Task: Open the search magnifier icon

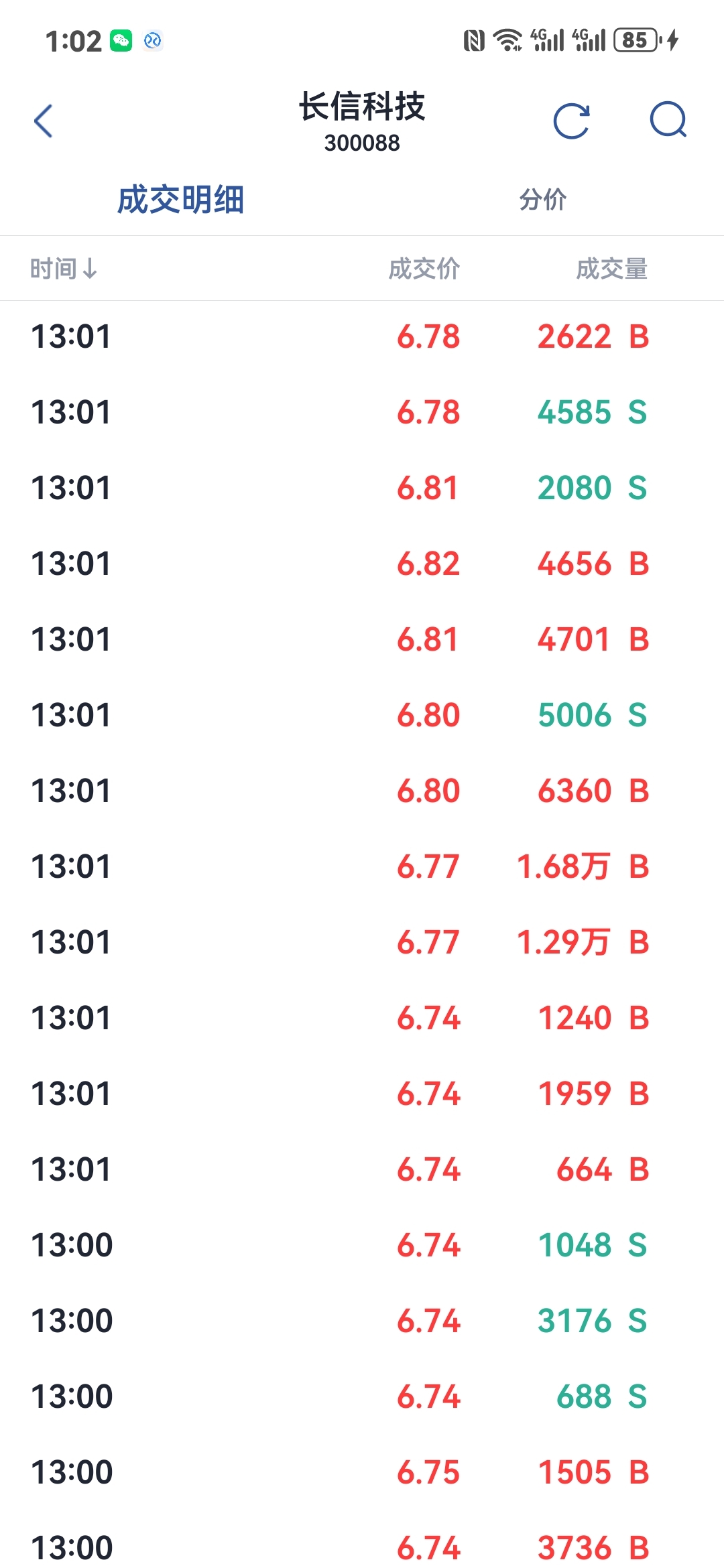Action: [x=668, y=120]
